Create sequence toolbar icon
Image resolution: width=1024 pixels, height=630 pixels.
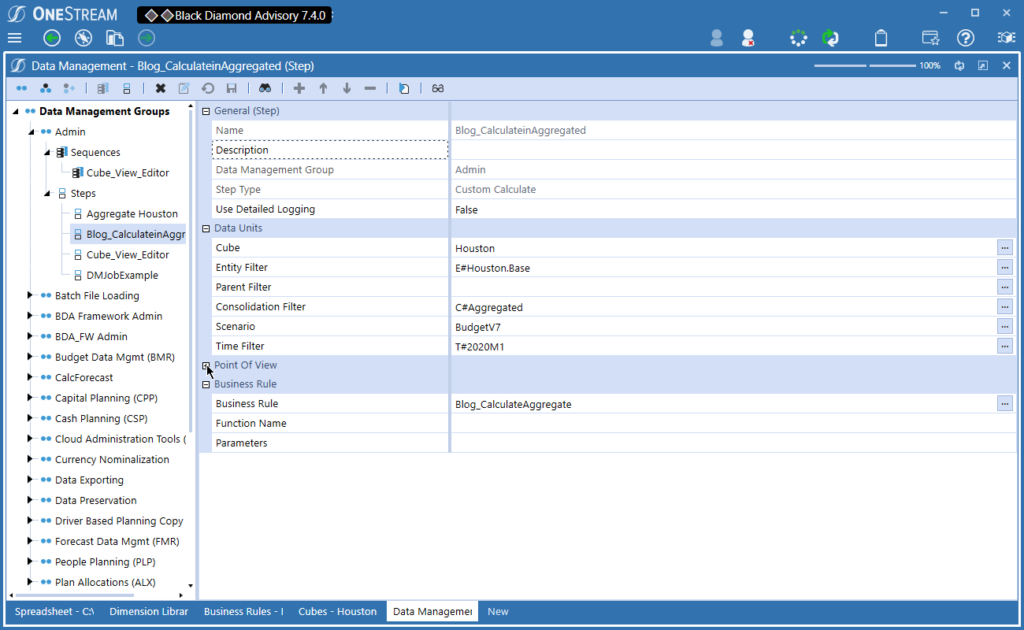pos(103,88)
